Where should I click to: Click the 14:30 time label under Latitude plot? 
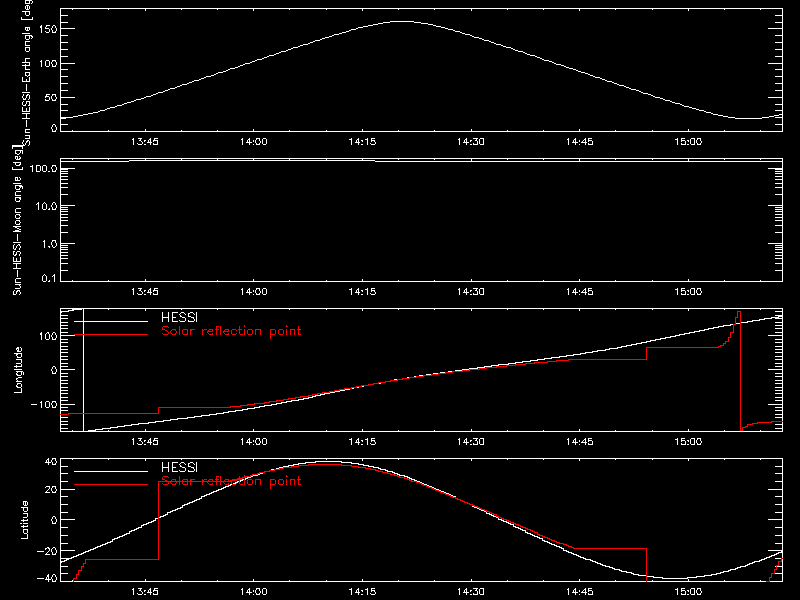click(x=470, y=592)
